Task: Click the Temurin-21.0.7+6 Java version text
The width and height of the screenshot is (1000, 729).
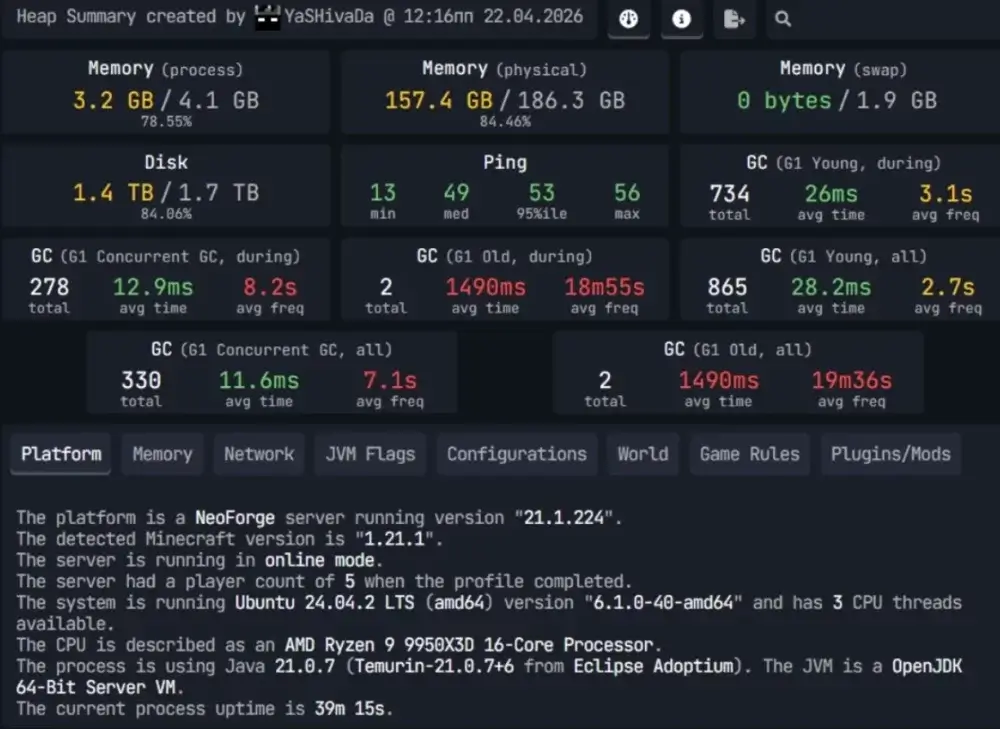Action: (434, 666)
